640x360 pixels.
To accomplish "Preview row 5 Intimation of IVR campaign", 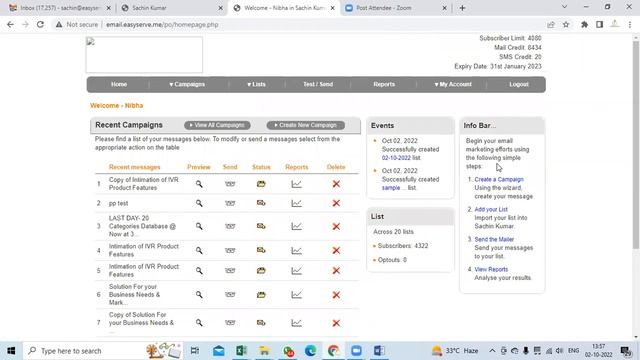I will tap(199, 270).
